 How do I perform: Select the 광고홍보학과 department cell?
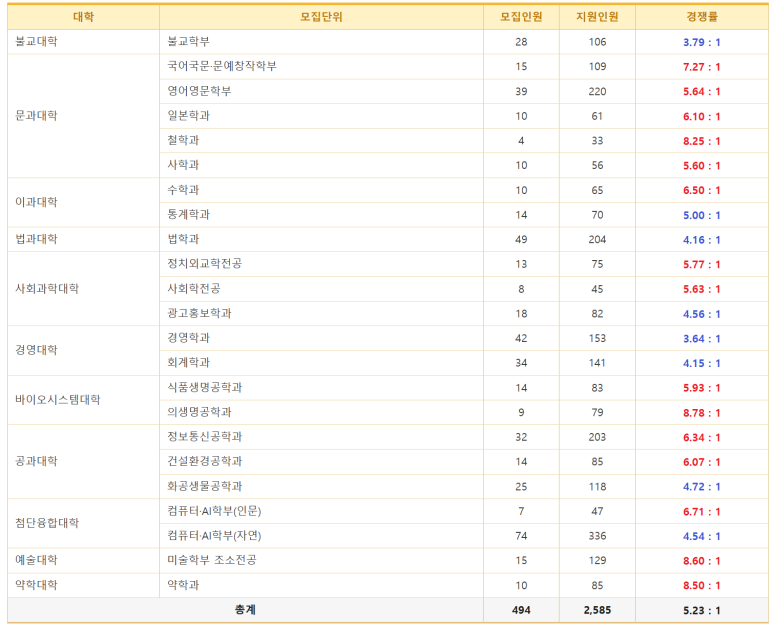[200, 314]
